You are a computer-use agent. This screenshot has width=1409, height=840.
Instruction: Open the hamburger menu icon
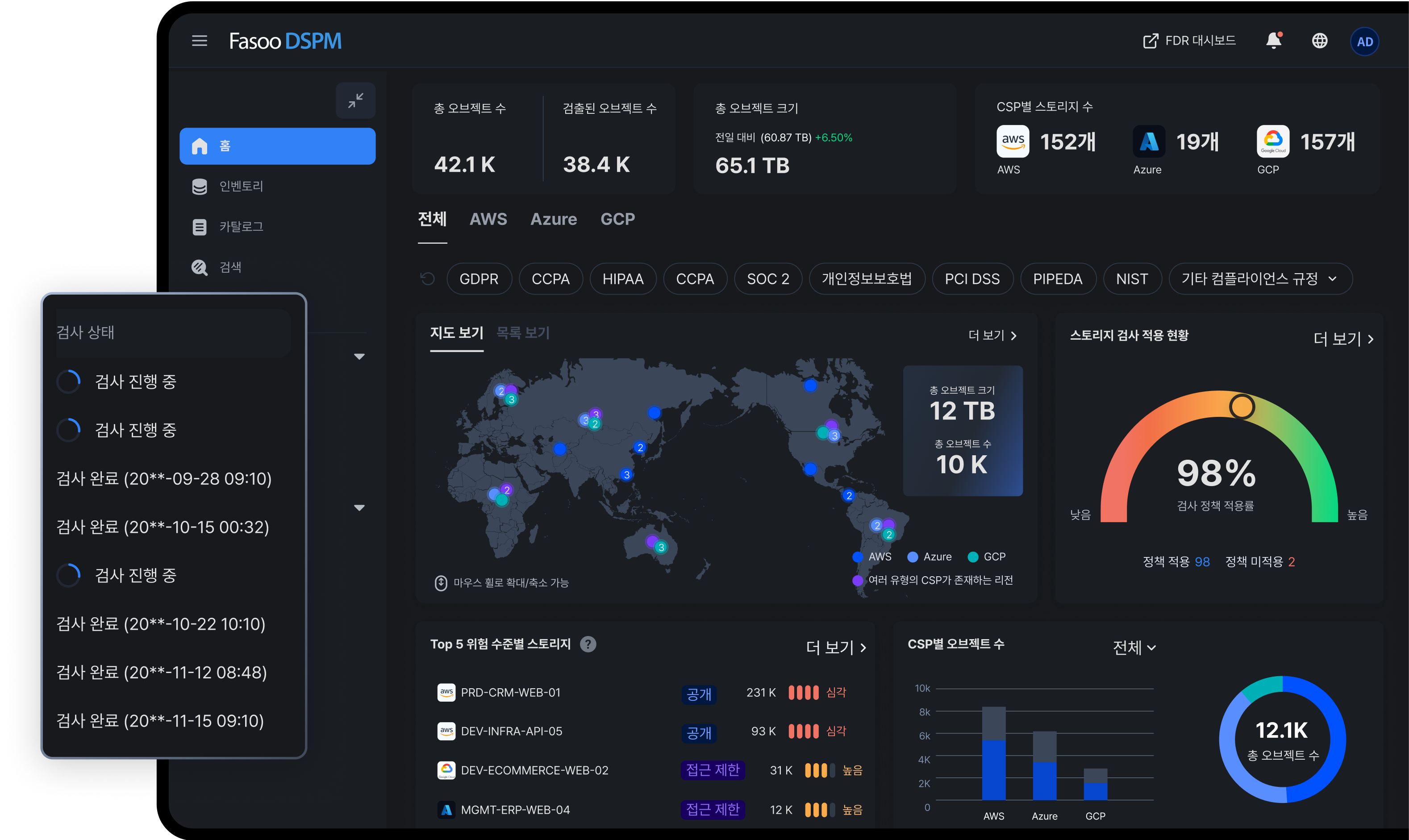tap(199, 41)
